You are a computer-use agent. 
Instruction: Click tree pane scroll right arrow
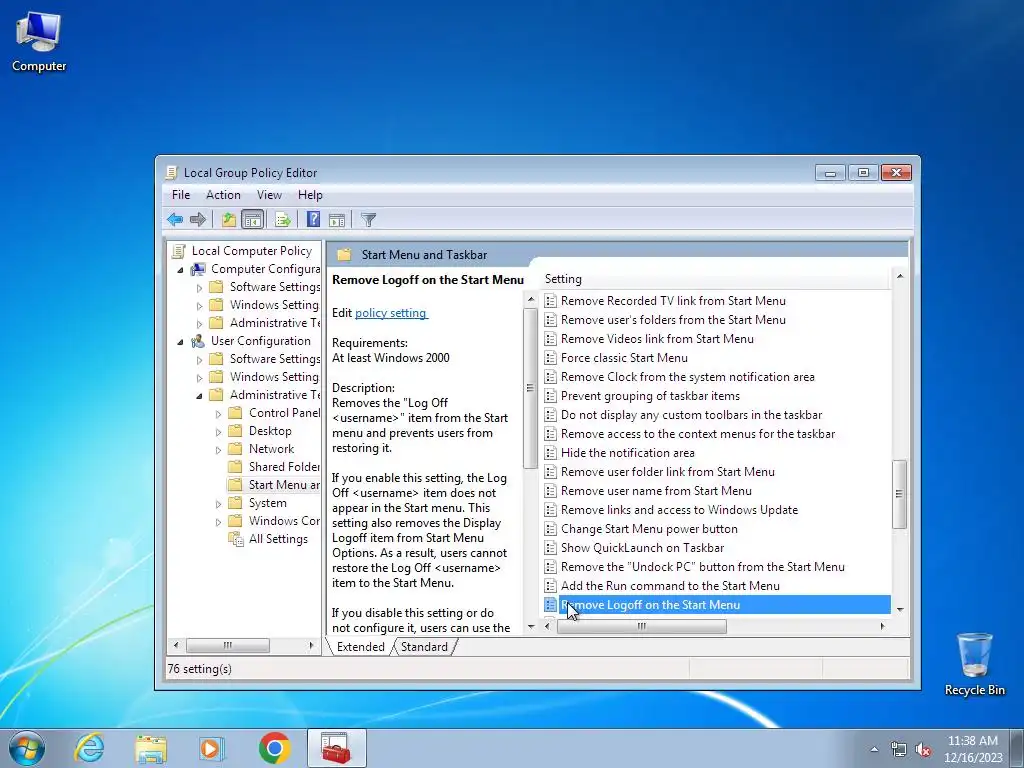[x=311, y=645]
